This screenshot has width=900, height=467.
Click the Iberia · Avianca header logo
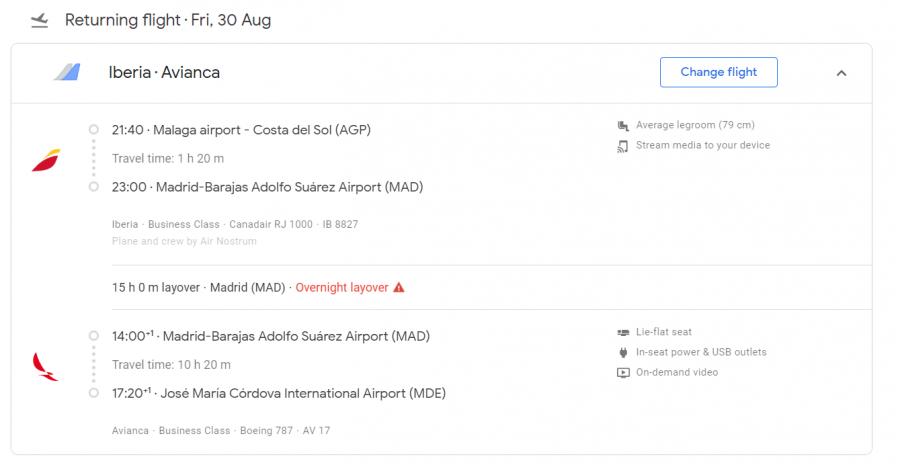pyautogui.click(x=67, y=72)
